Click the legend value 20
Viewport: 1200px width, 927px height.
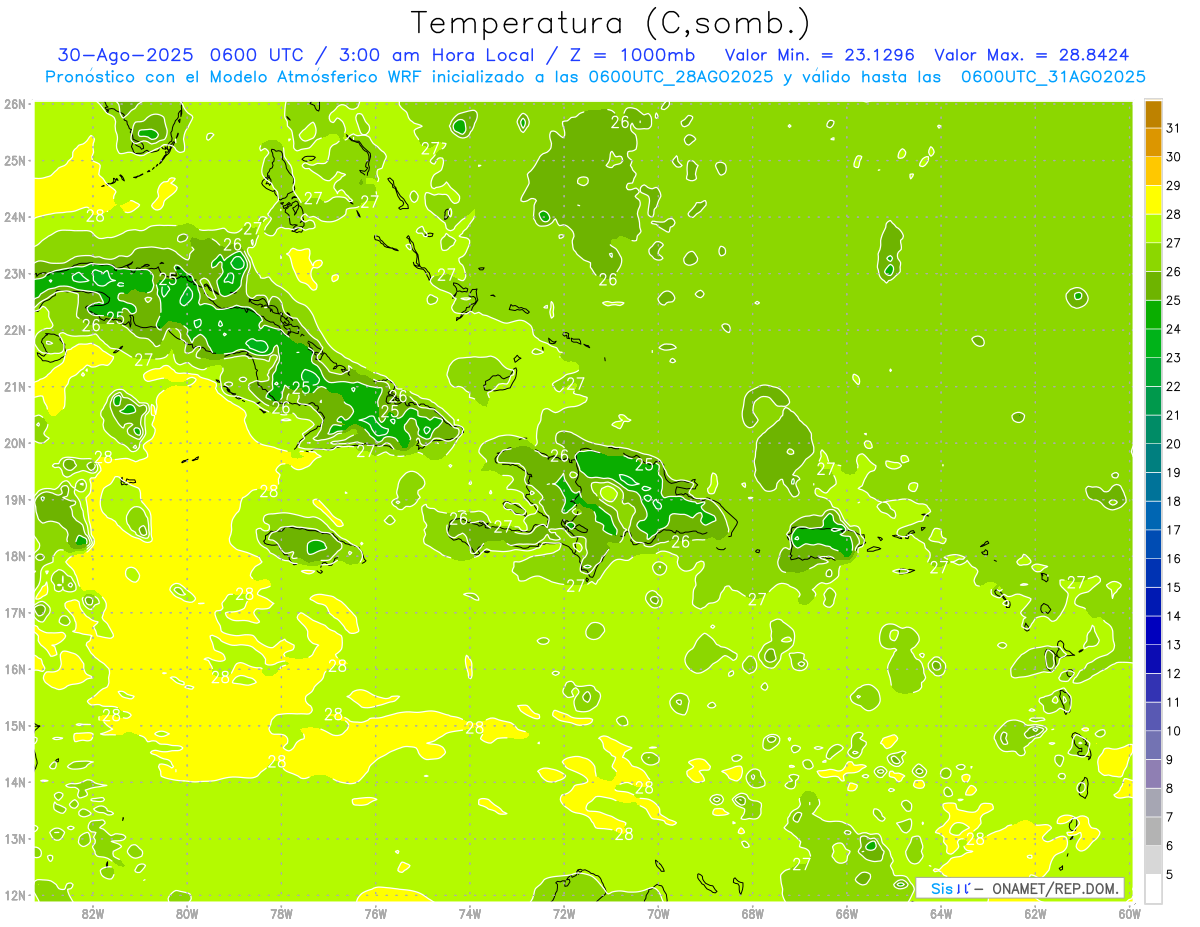(1173, 444)
